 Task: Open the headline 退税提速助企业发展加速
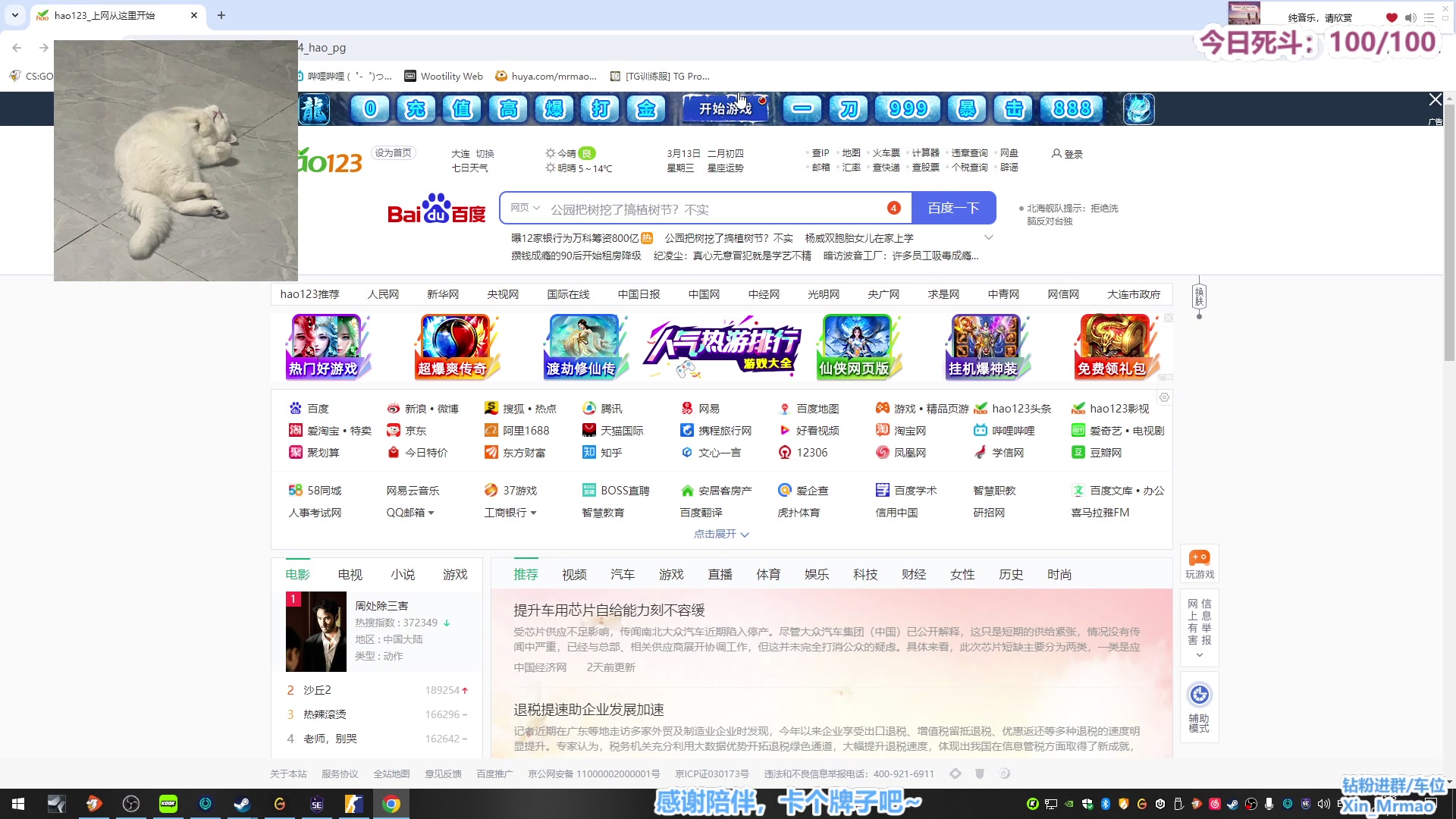point(588,710)
